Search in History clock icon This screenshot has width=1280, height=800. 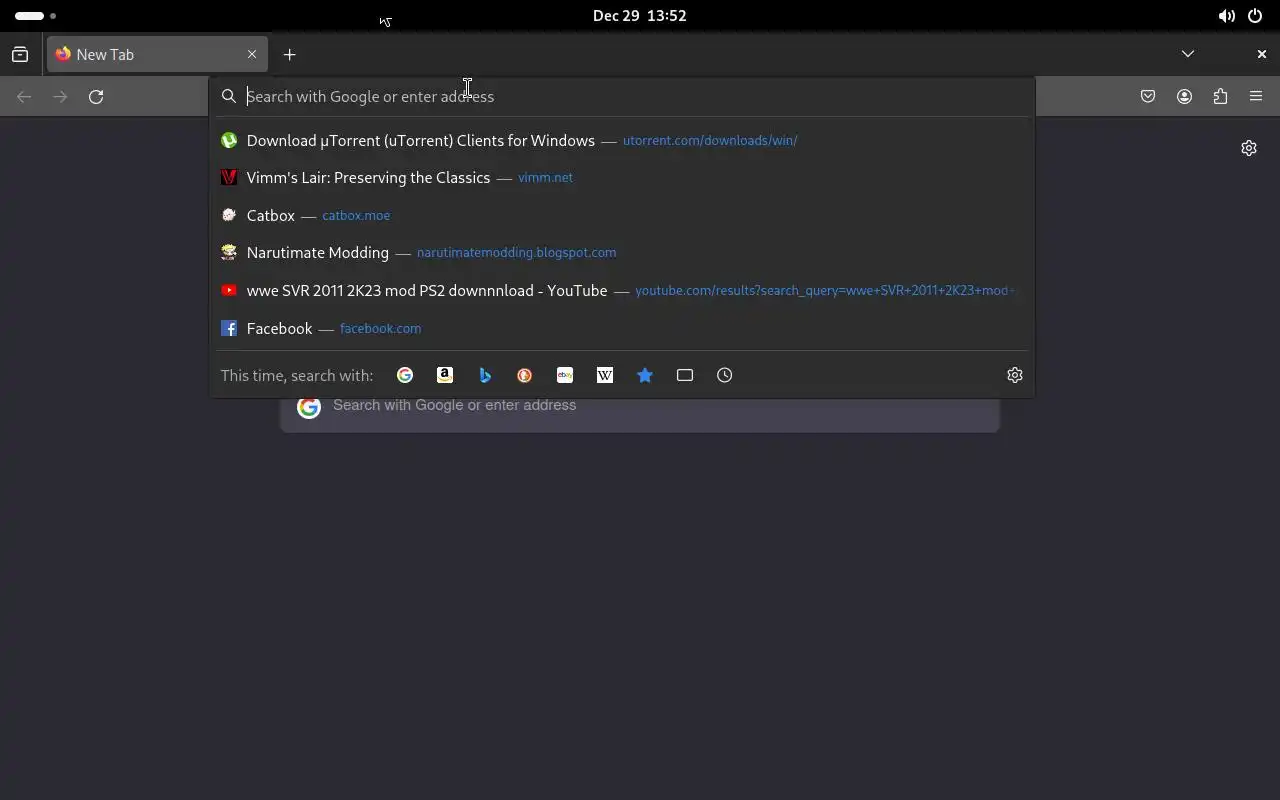coord(725,375)
